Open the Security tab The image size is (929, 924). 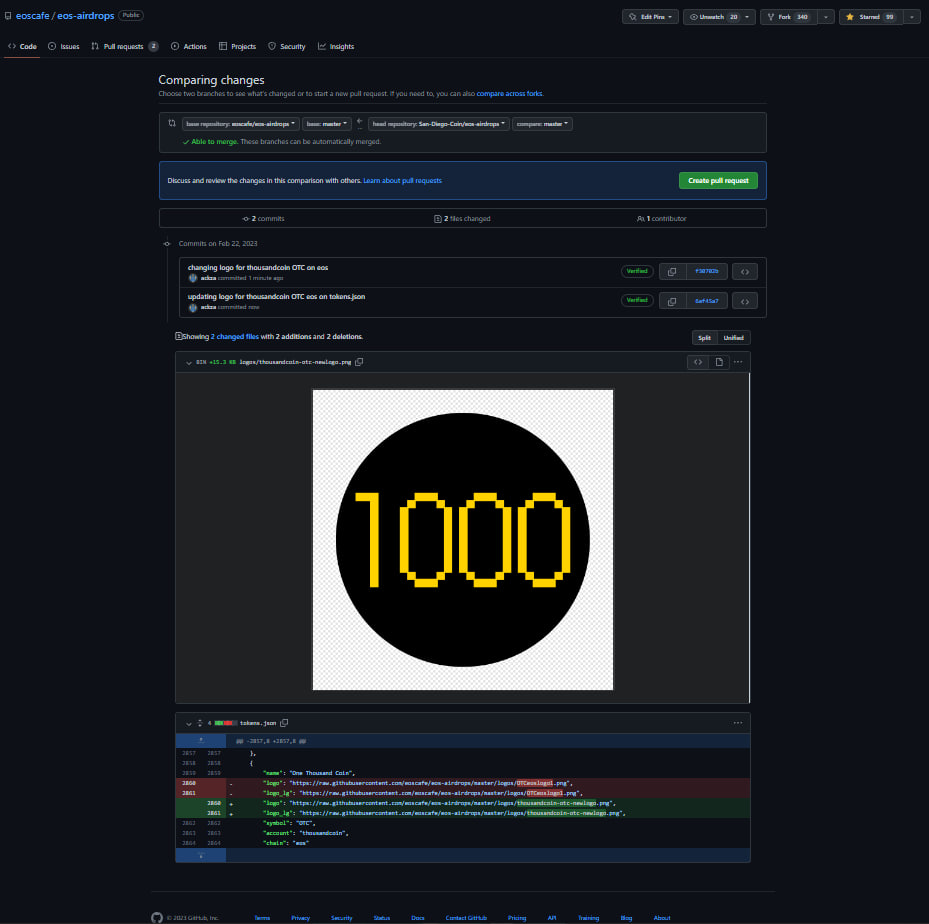pos(287,46)
